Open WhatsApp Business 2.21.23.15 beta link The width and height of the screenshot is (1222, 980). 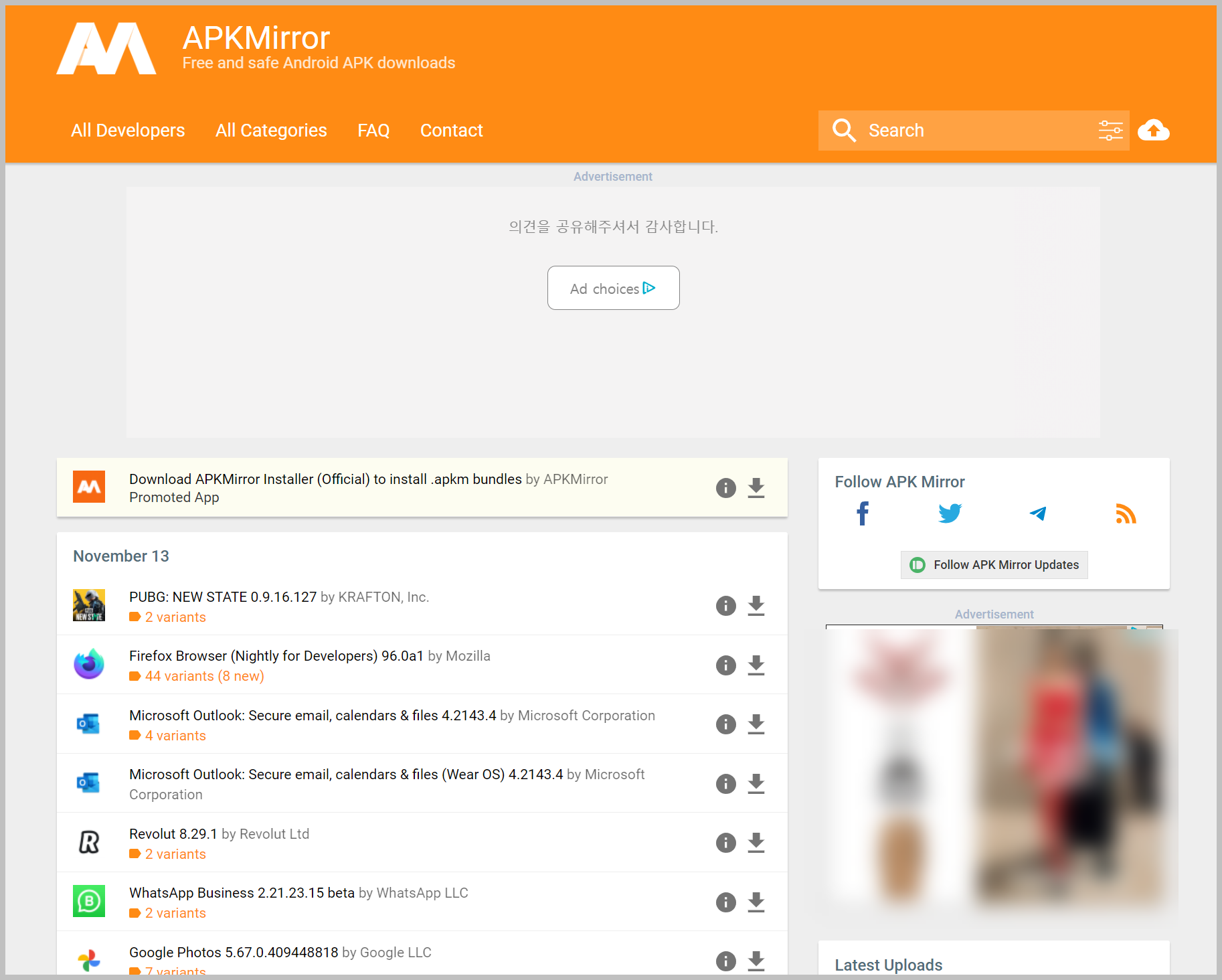[x=242, y=893]
